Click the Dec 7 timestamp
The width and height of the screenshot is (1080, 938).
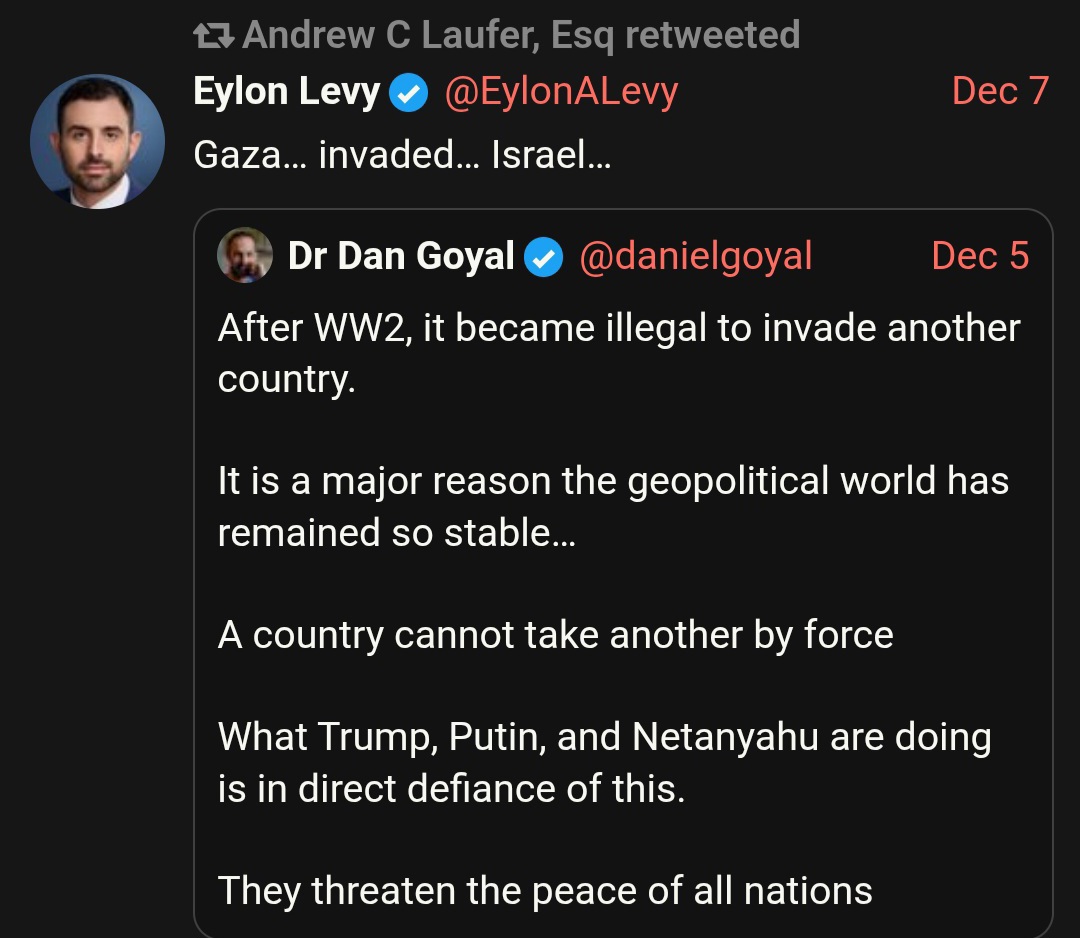pos(1000,91)
